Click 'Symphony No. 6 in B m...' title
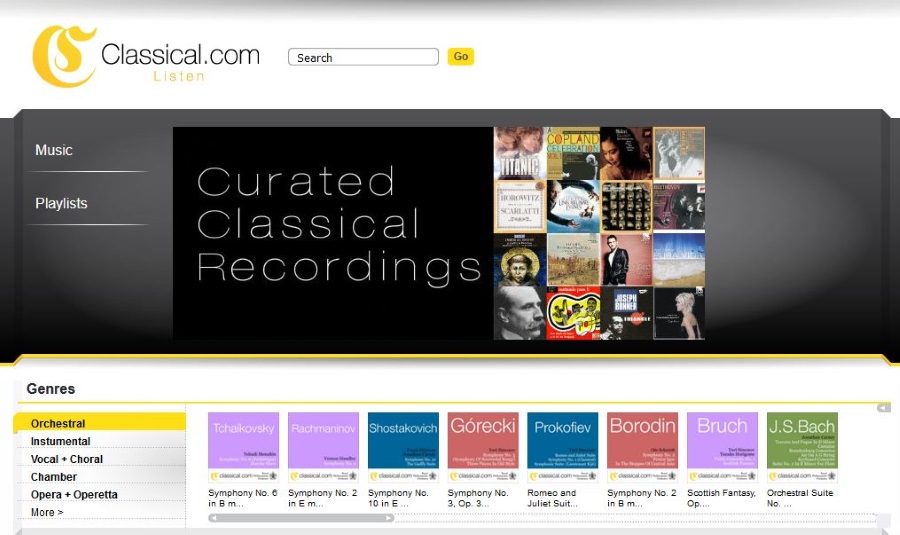900x535 pixels. (x=243, y=498)
